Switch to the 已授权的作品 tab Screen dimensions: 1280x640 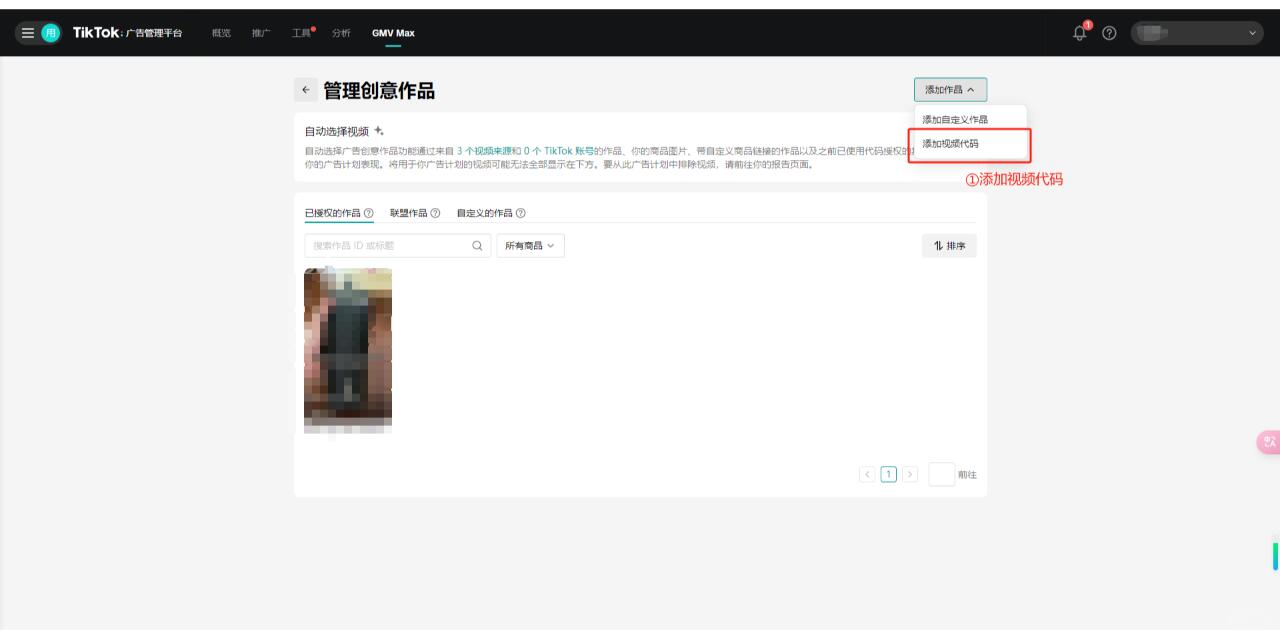(x=332, y=213)
